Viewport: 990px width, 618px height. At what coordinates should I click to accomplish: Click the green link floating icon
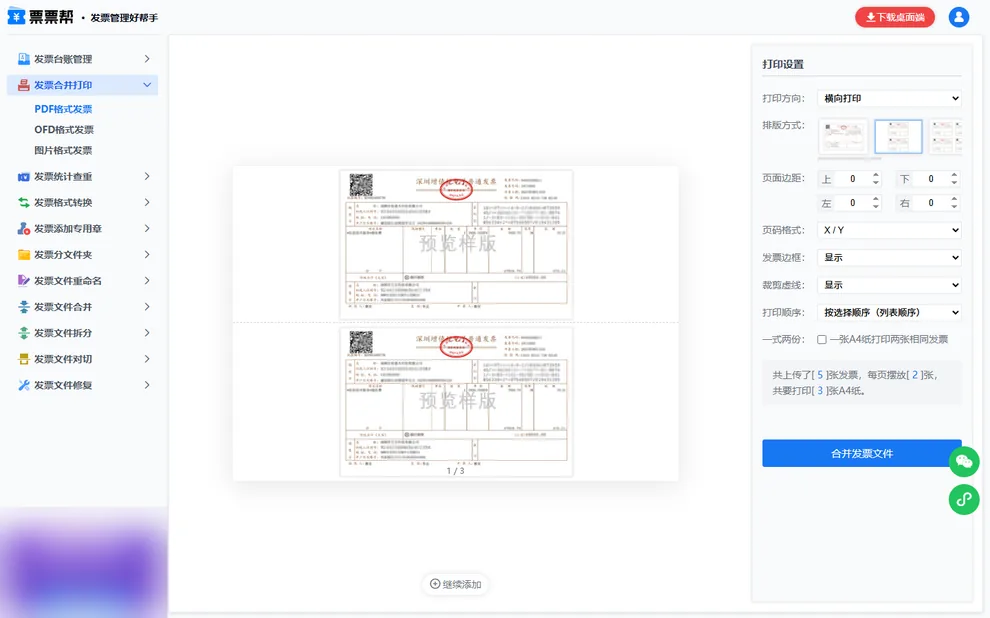[964, 499]
